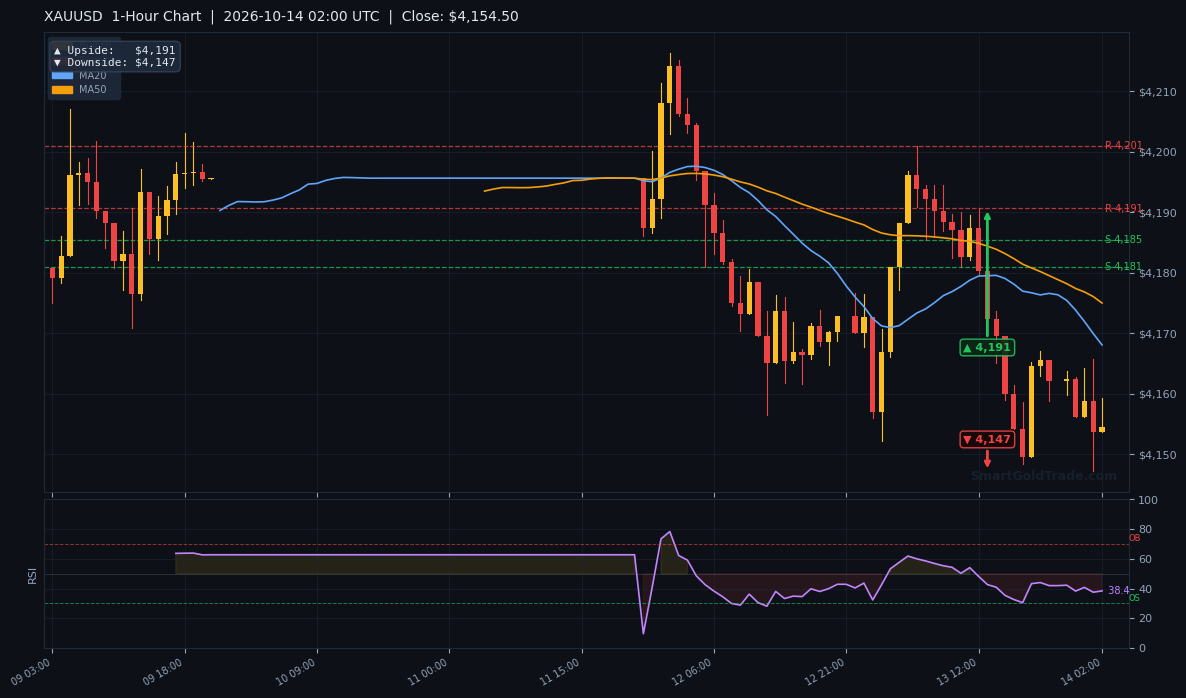Click the $4,210 price axis label
This screenshot has width=1186, height=698.
coord(1157,92)
